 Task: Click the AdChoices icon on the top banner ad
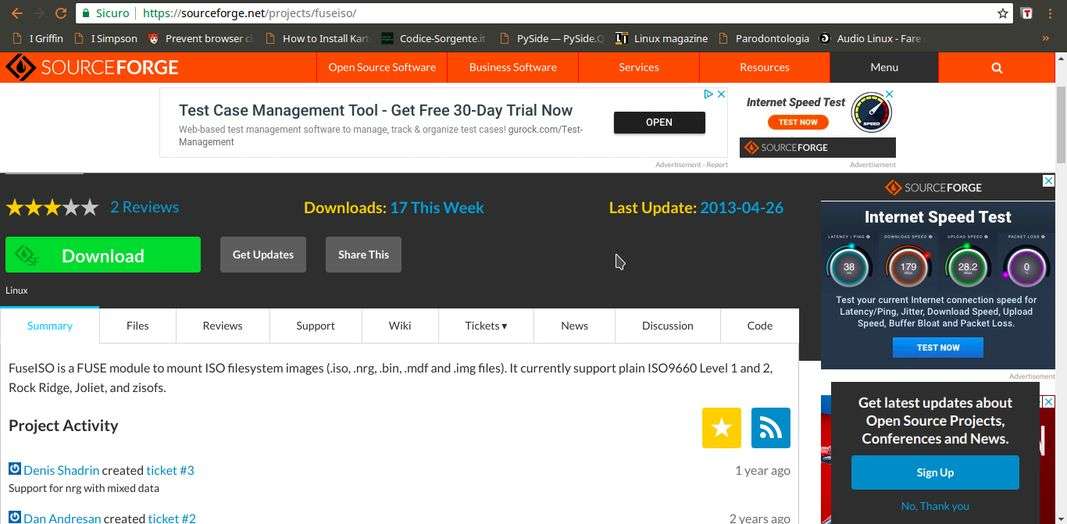pyautogui.click(x=708, y=94)
